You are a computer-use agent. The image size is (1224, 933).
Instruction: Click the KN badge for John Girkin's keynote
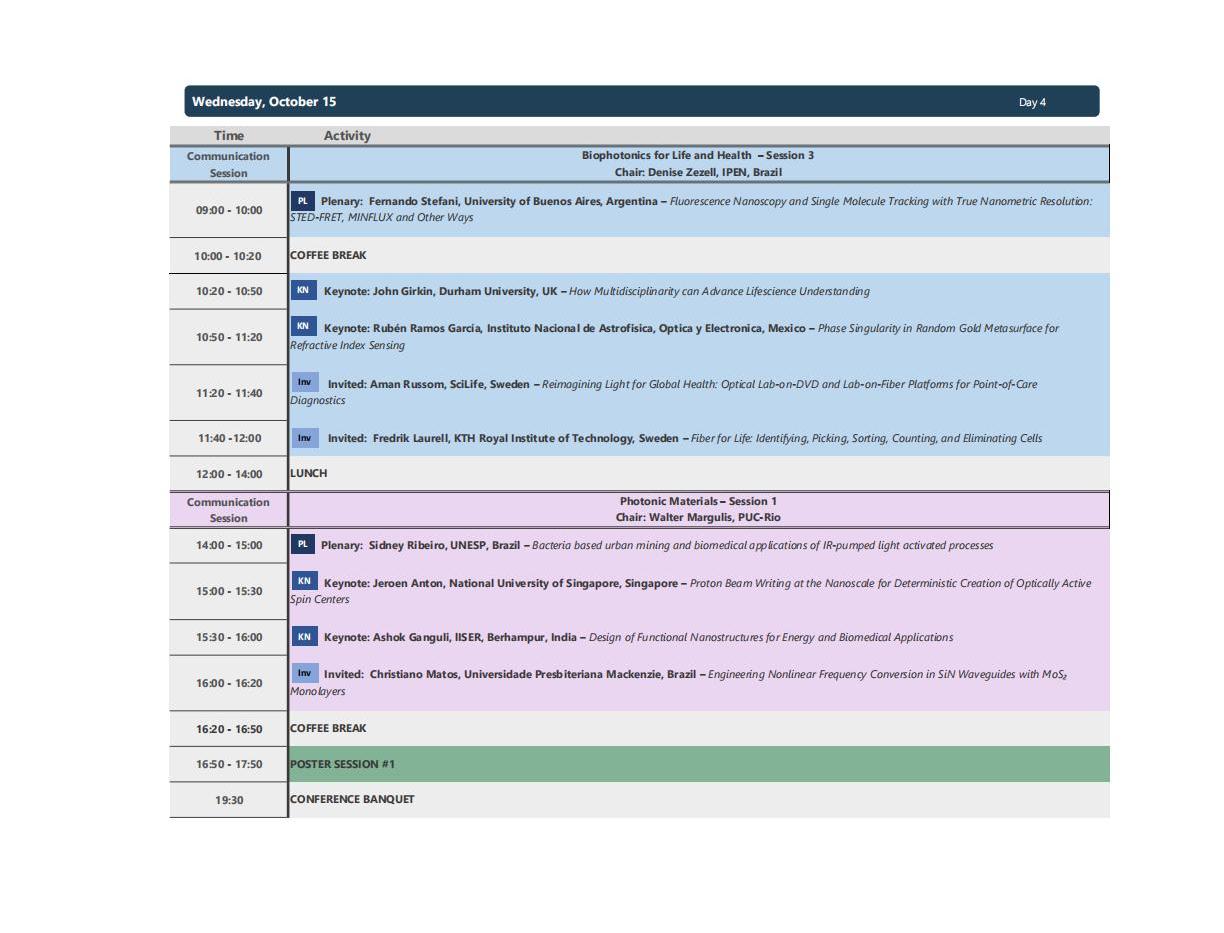coord(303,291)
